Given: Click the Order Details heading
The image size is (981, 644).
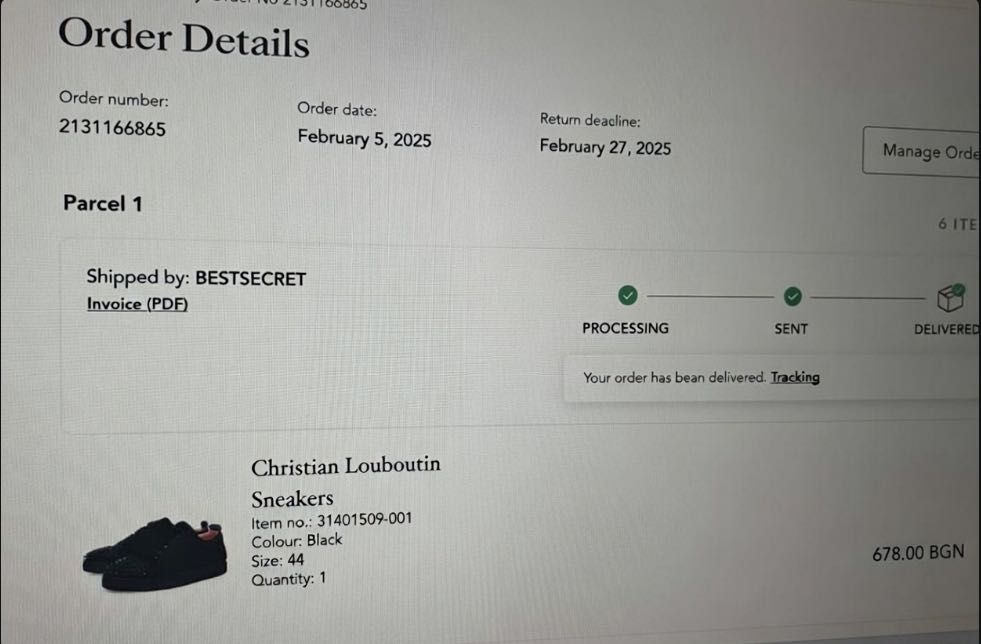Looking at the screenshot, I should pyautogui.click(x=183, y=39).
